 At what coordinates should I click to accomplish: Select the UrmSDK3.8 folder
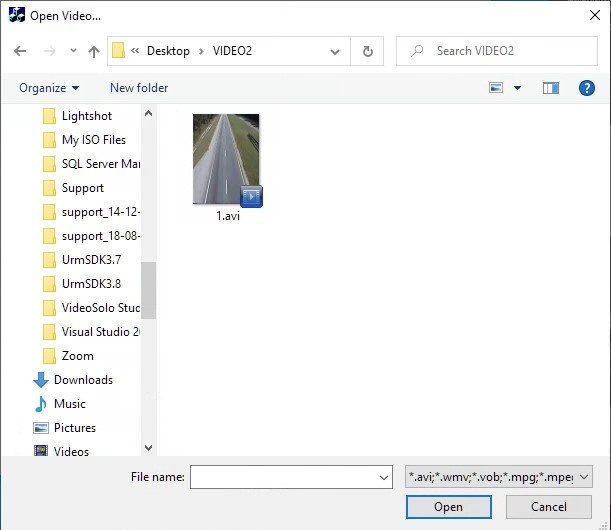click(x=91, y=284)
